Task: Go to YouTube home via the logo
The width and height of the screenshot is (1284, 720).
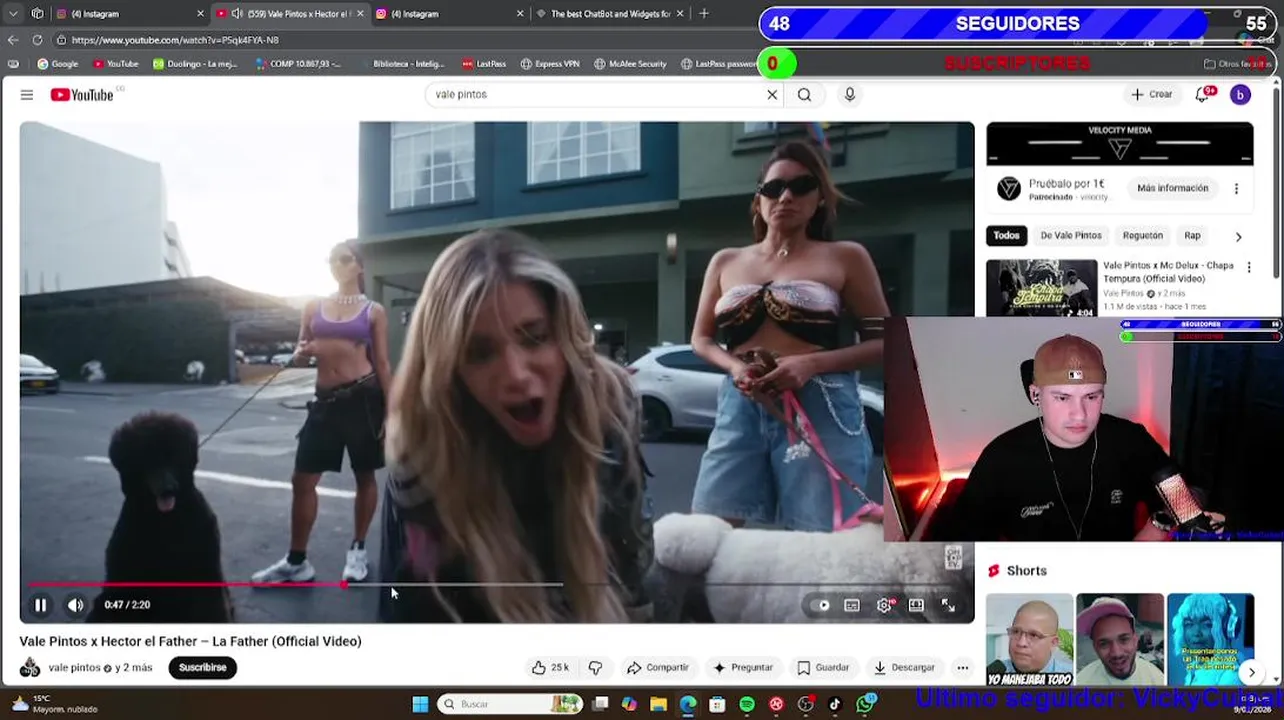Action: point(82,94)
